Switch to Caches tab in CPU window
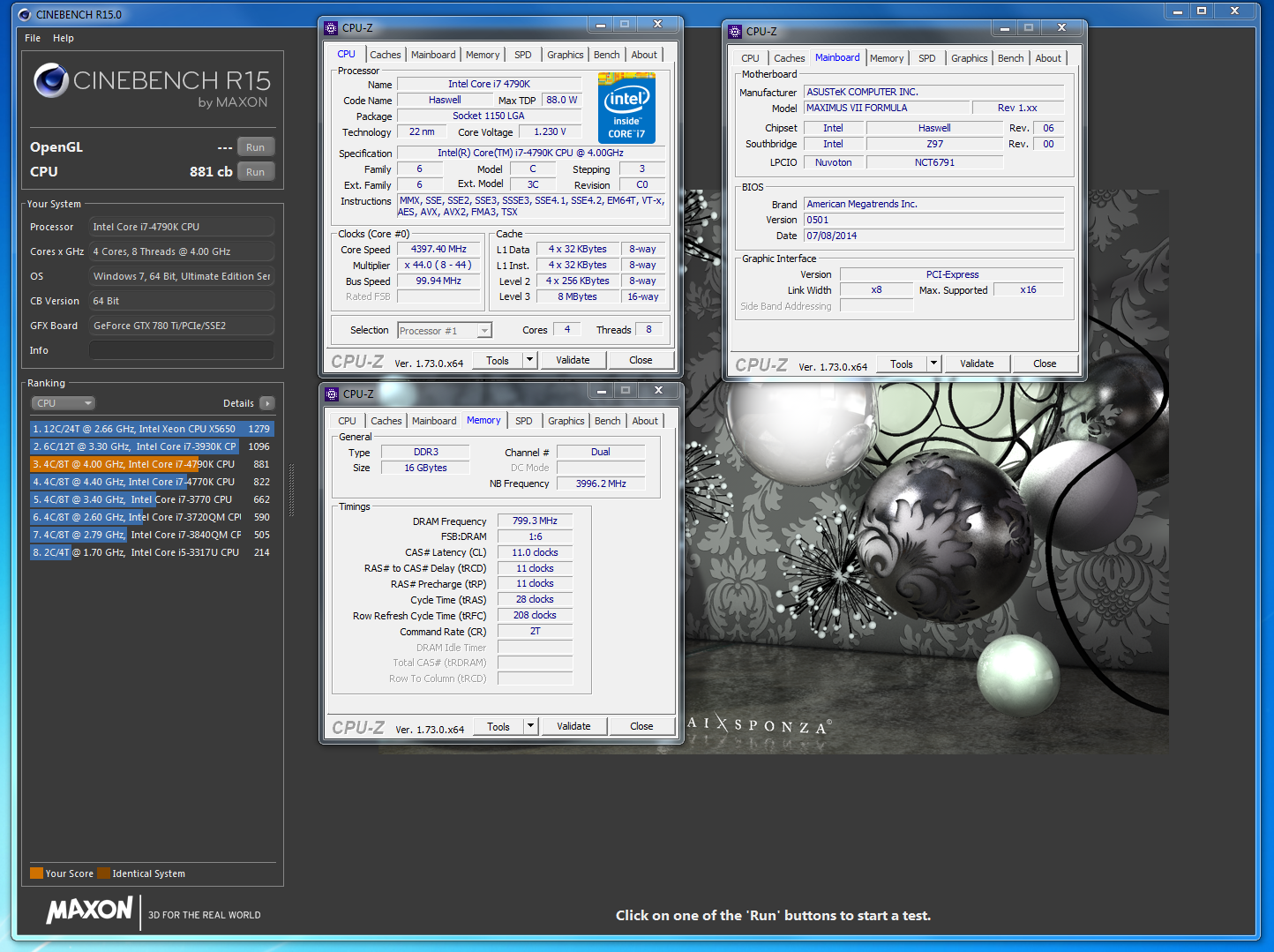 tap(386, 55)
